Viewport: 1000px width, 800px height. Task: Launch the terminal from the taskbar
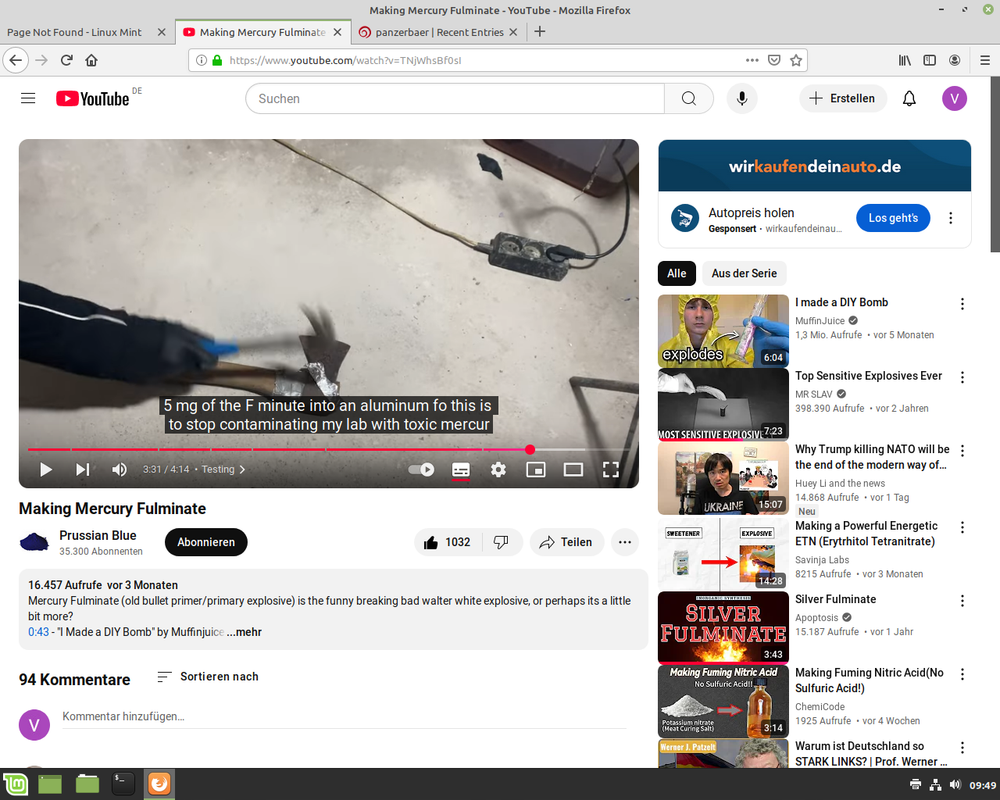122,784
